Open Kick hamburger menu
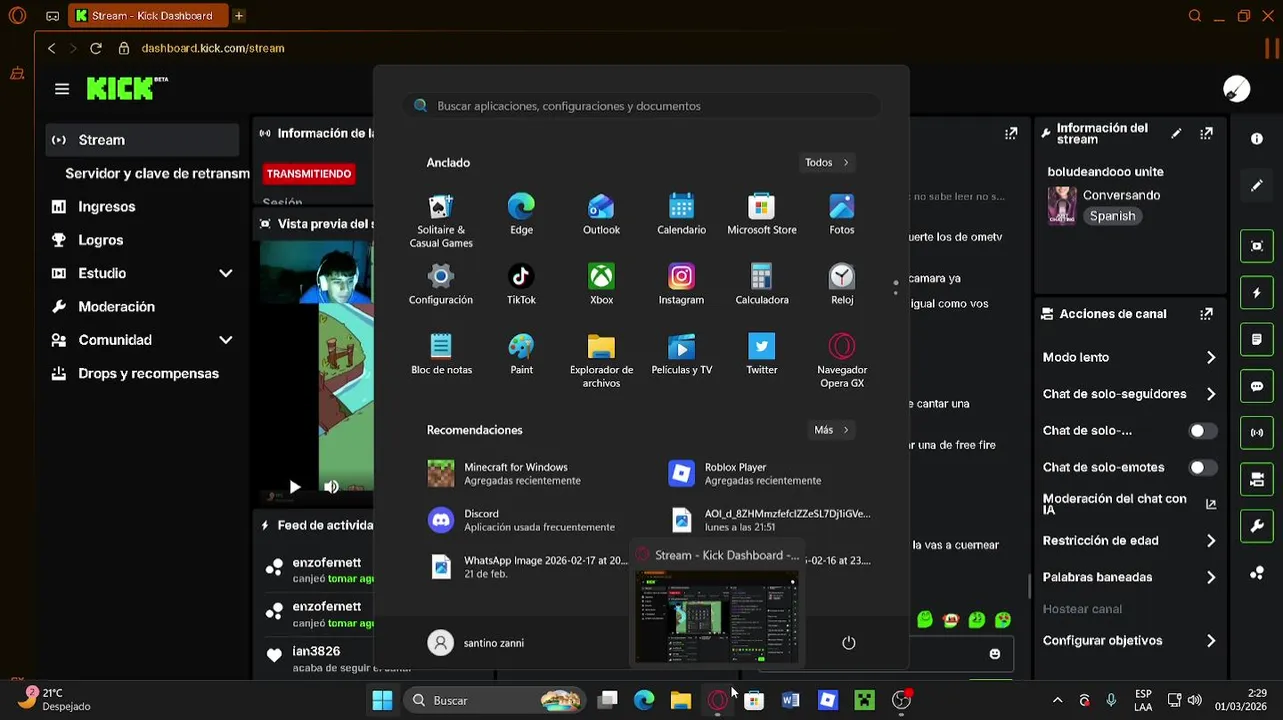This screenshot has height=720, width=1283. pyautogui.click(x=62, y=89)
